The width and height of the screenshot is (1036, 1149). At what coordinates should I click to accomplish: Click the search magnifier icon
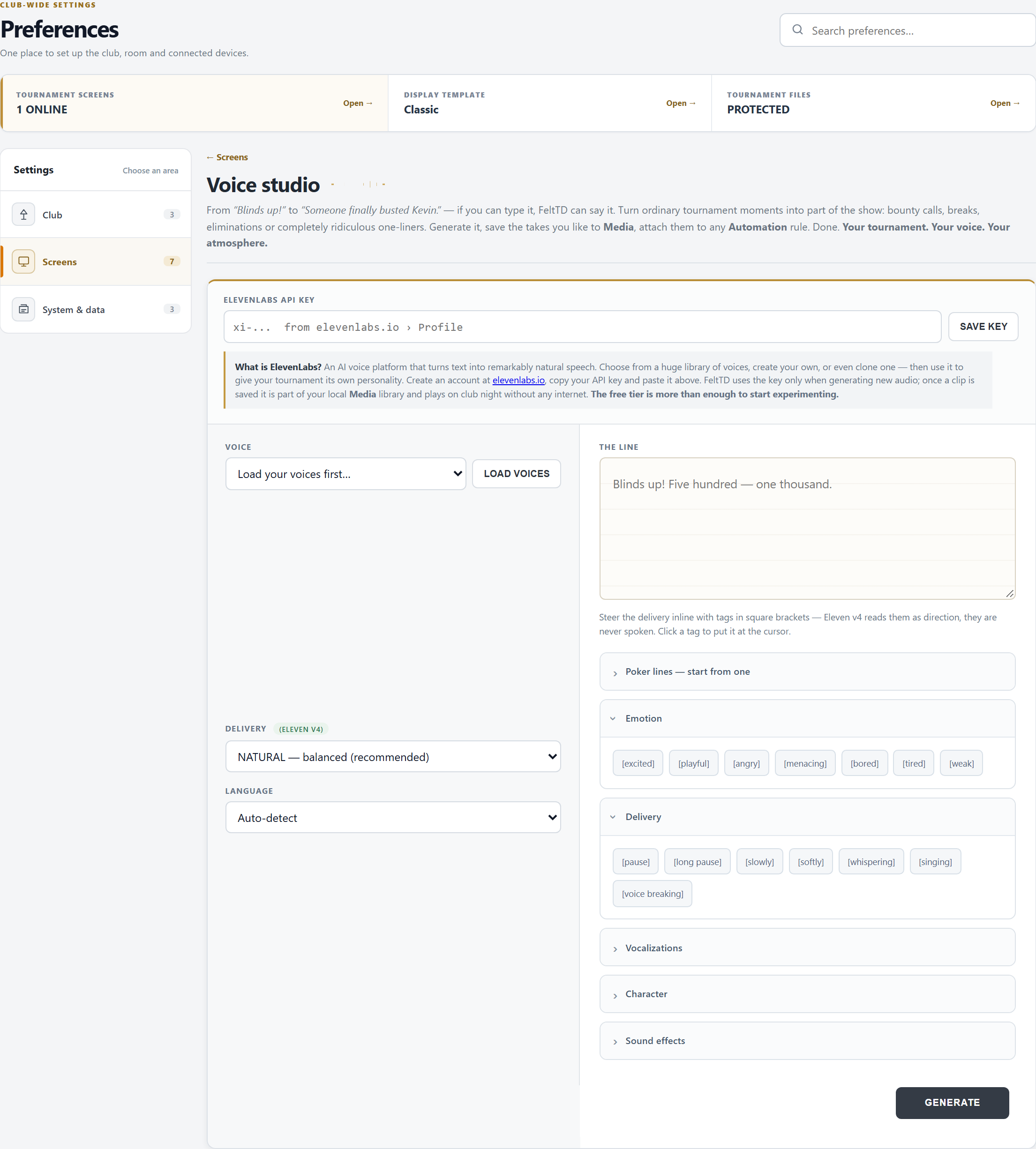pyautogui.click(x=797, y=30)
